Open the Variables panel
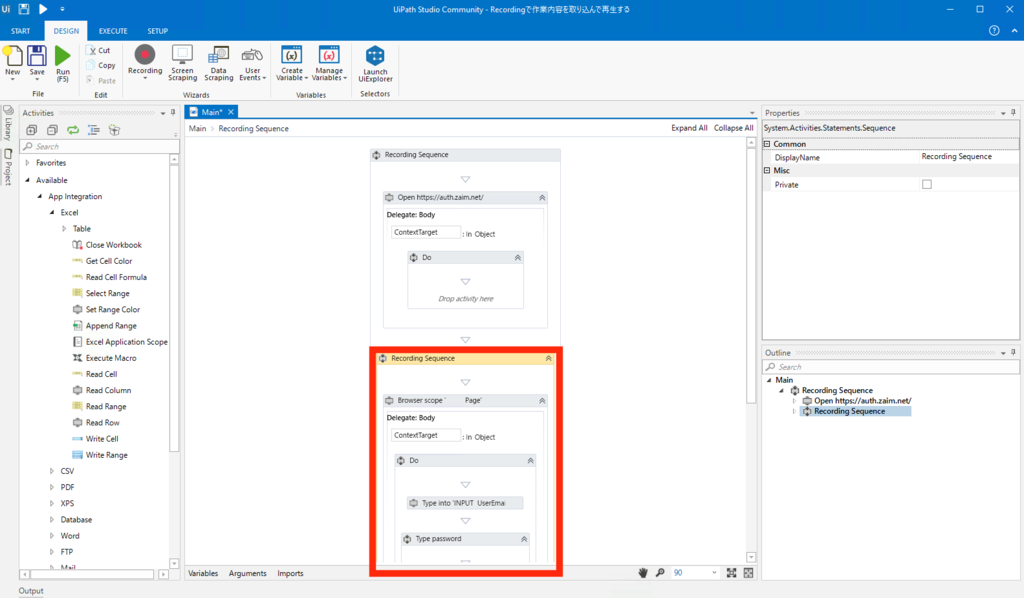Screen dimensions: 1024x598 click(x=203, y=573)
